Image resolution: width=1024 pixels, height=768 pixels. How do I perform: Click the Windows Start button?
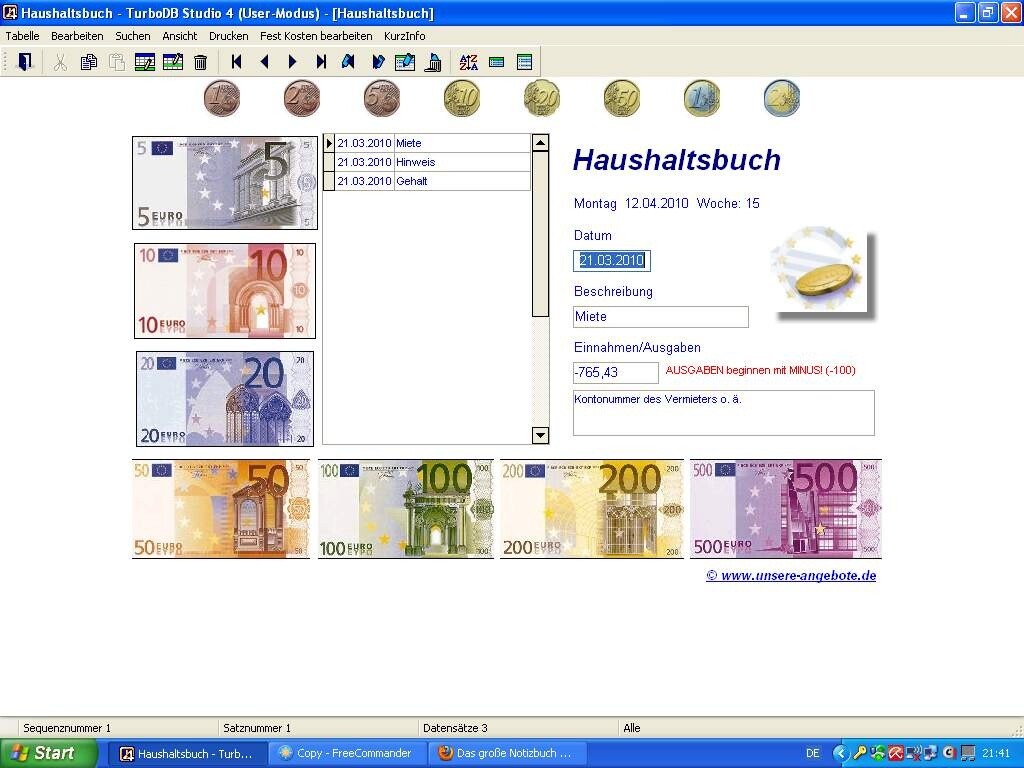coord(49,753)
